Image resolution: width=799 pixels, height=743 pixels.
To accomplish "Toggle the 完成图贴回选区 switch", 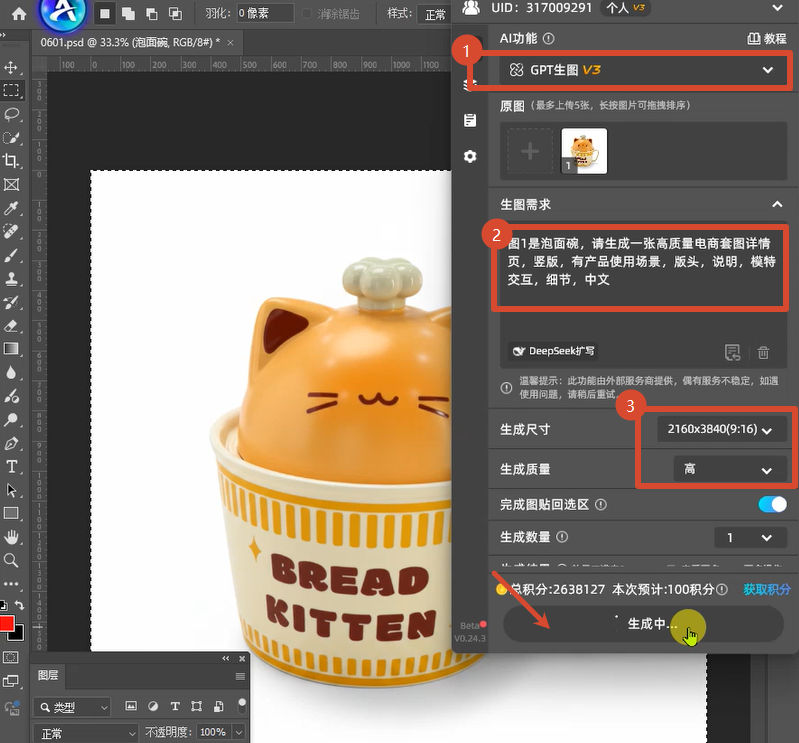I will coord(773,505).
